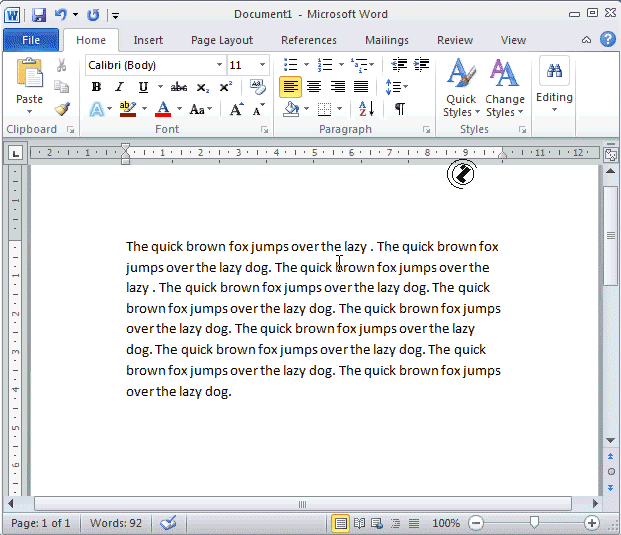Center align the paragraph
621x535 pixels.
[x=314, y=87]
